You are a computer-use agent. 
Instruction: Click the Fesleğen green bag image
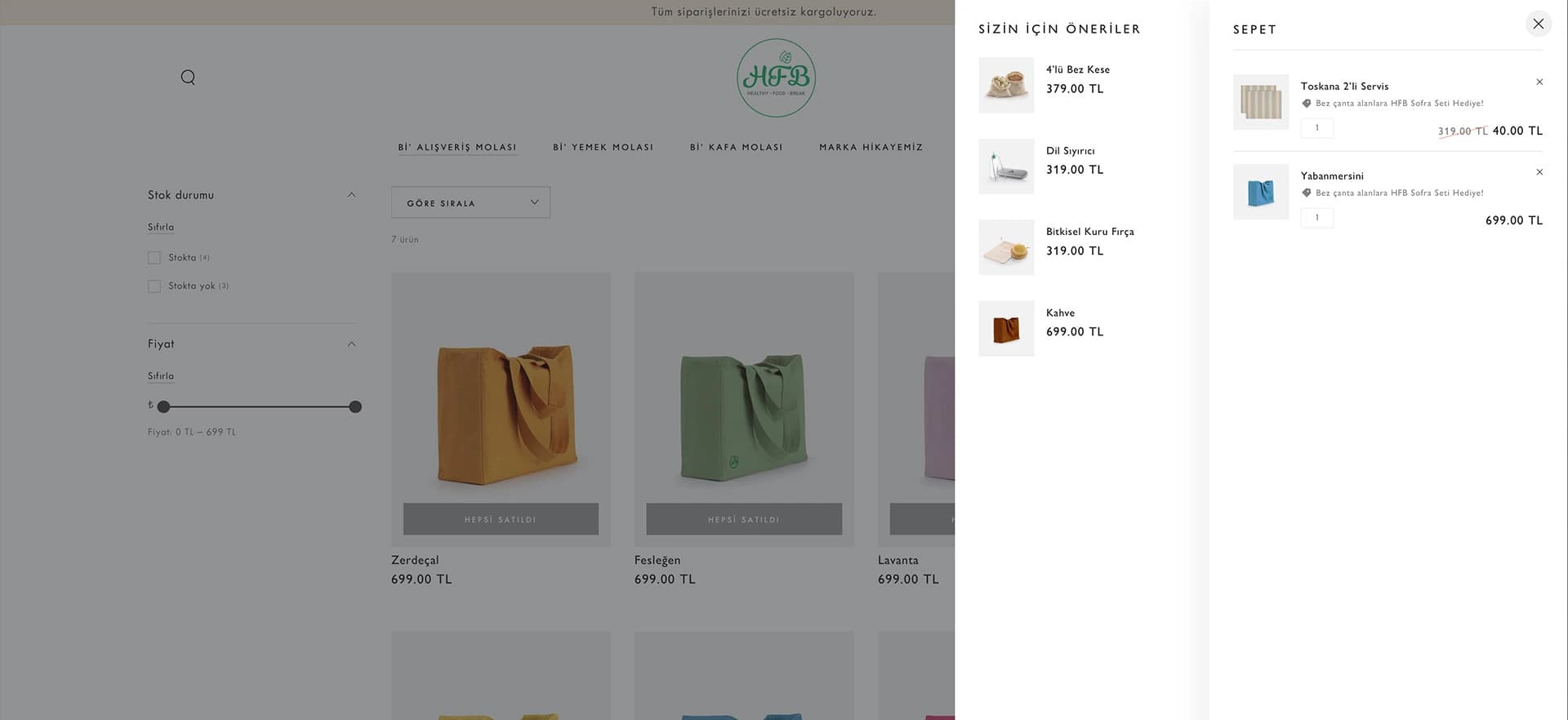[x=744, y=408]
